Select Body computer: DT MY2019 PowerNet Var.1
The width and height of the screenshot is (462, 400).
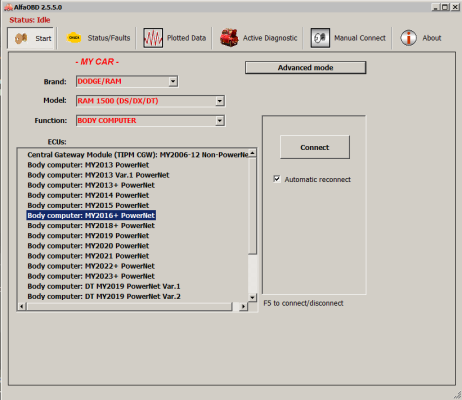click(104, 286)
